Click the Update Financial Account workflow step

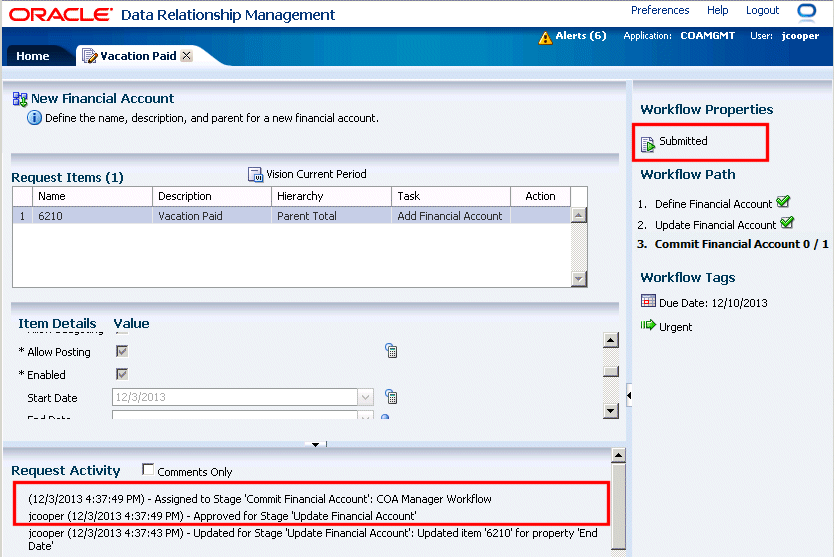click(715, 225)
